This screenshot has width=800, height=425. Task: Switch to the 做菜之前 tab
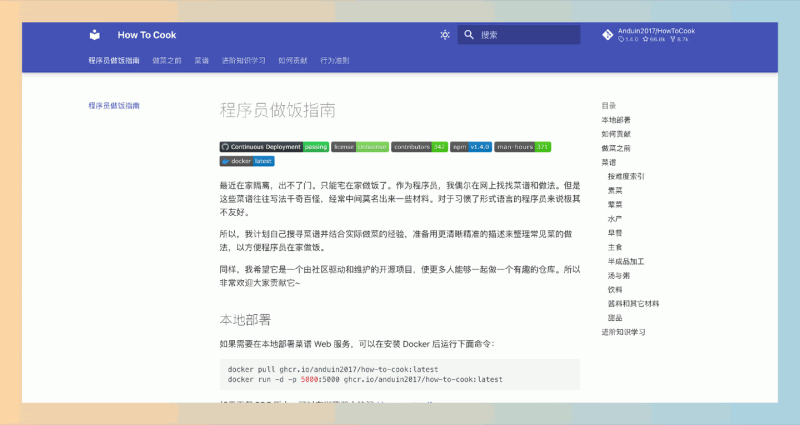[167, 60]
